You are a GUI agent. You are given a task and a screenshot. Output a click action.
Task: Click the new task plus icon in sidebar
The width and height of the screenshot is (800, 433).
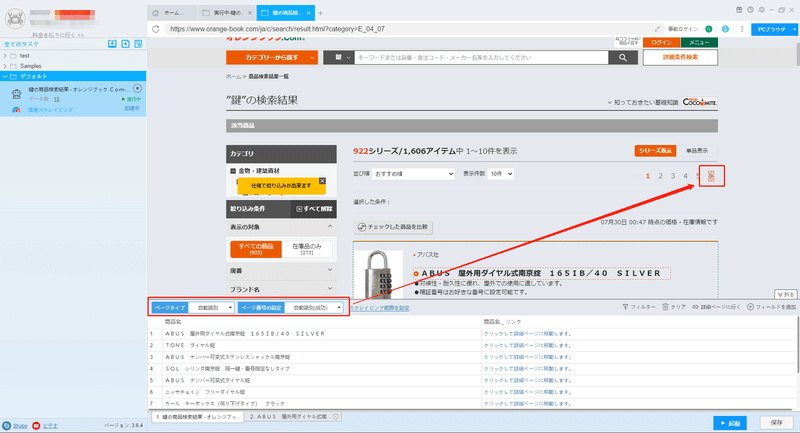click(x=126, y=44)
